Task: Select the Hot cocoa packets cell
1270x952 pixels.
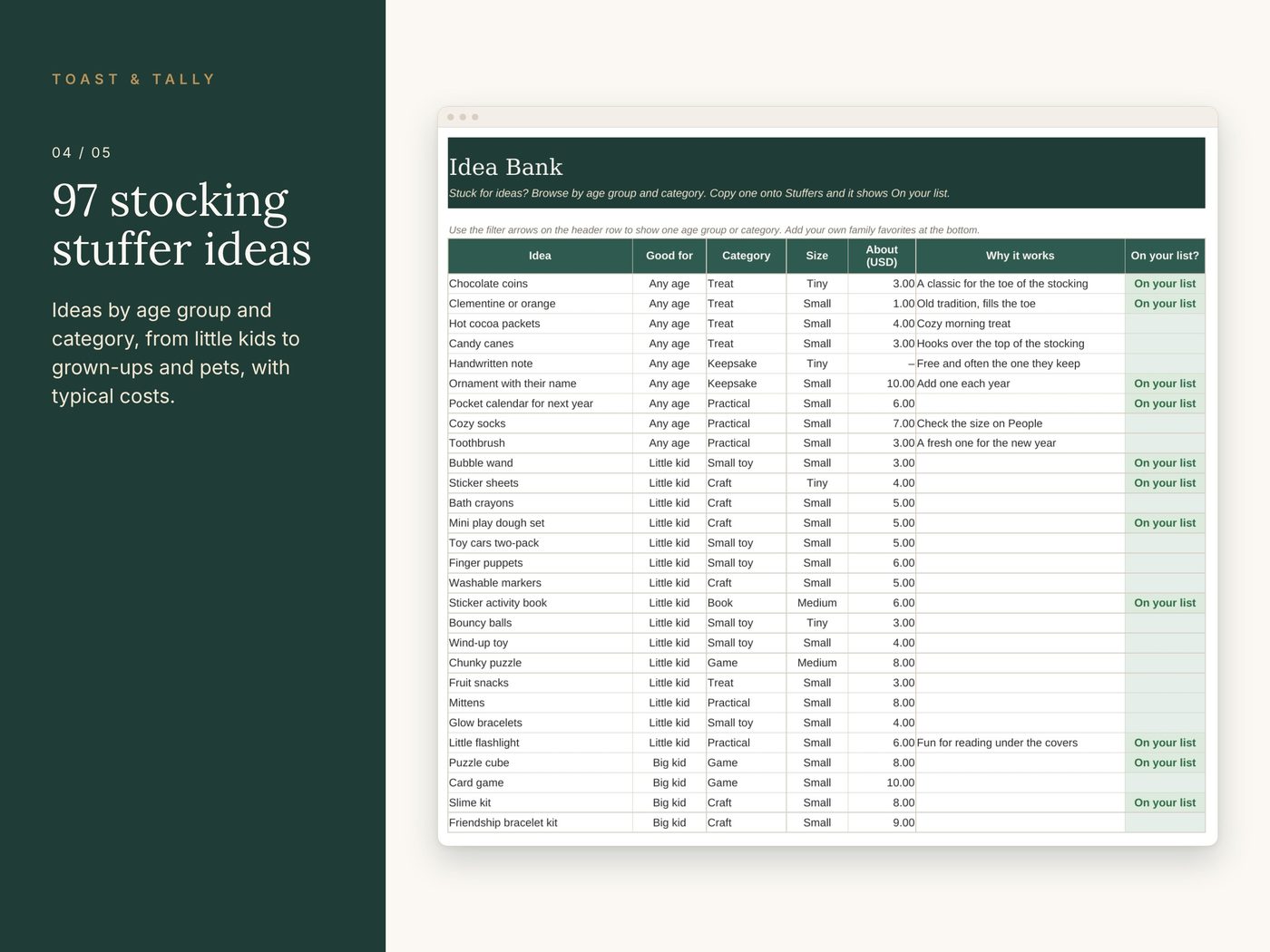Action: (x=540, y=324)
